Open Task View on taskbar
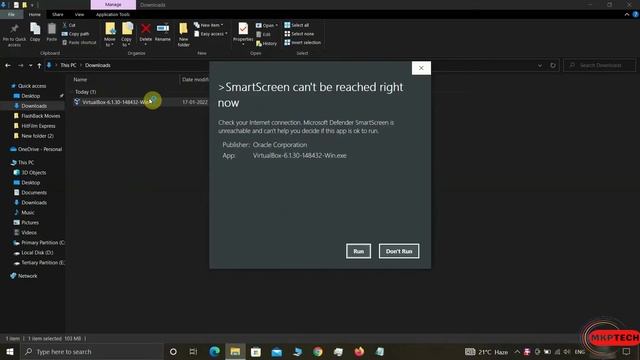Viewport: 640px width, 360px height. point(193,351)
